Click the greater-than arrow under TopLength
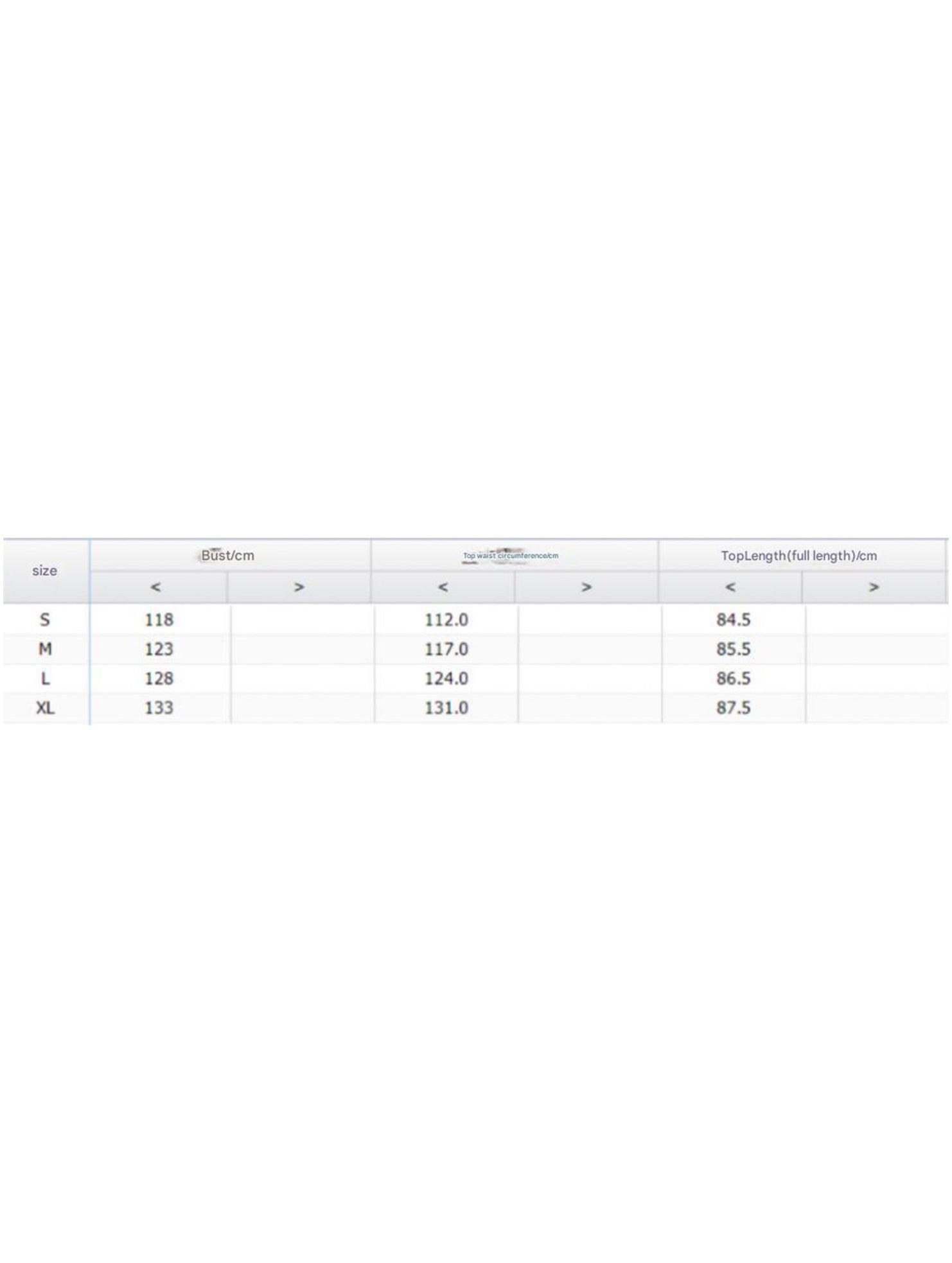The width and height of the screenshot is (952, 1263). coord(874,587)
